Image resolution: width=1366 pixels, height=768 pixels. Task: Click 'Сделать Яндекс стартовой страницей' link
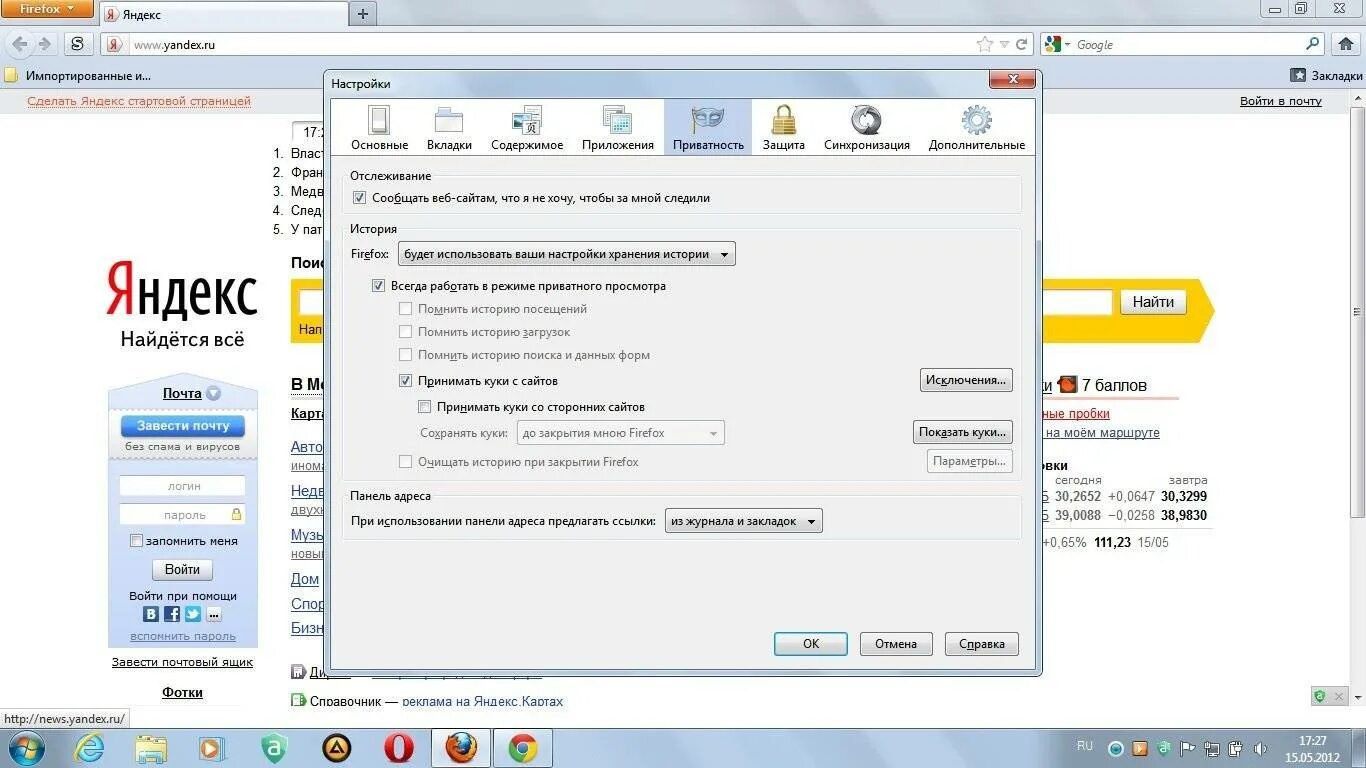point(139,101)
